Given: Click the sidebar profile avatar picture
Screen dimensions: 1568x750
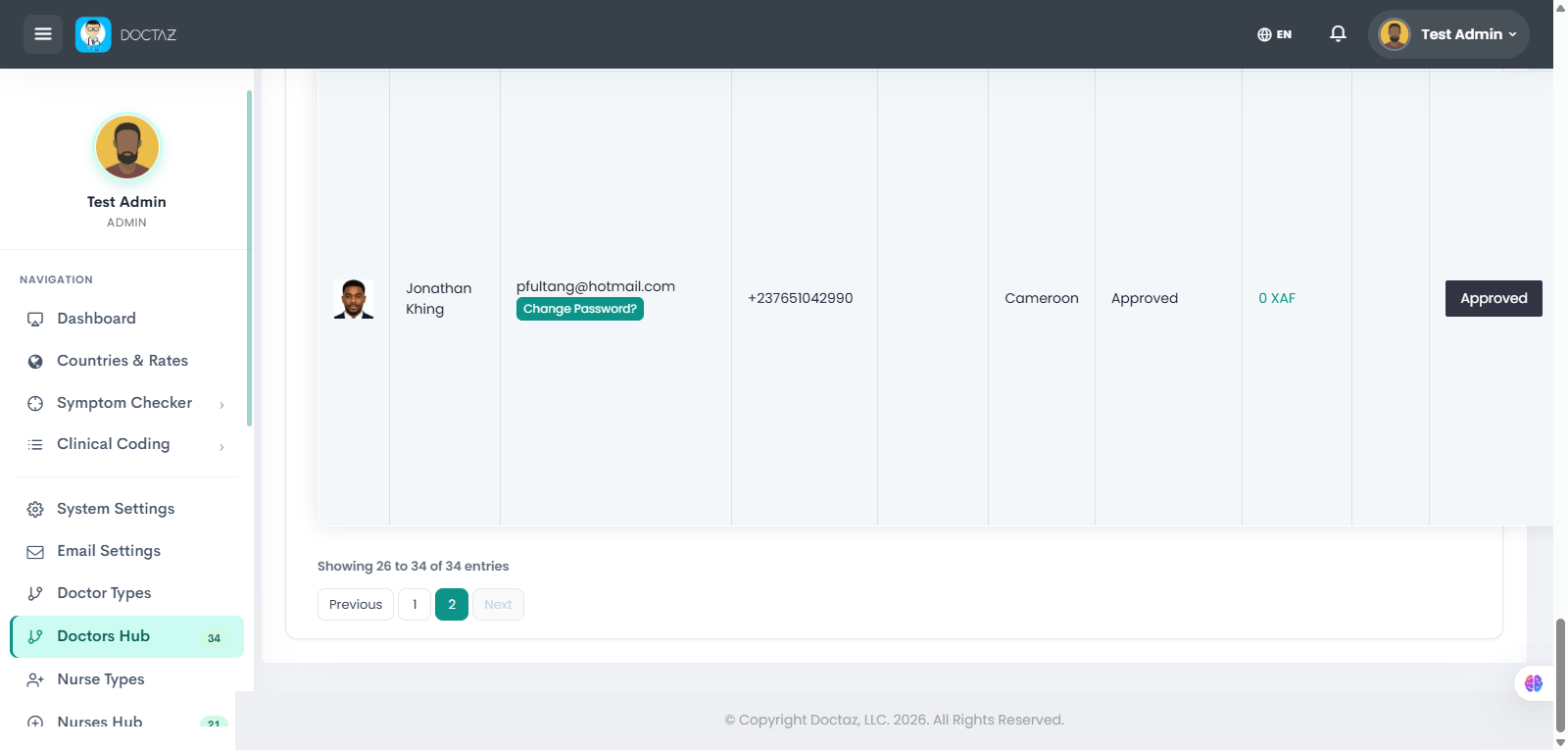Looking at the screenshot, I should click(126, 147).
